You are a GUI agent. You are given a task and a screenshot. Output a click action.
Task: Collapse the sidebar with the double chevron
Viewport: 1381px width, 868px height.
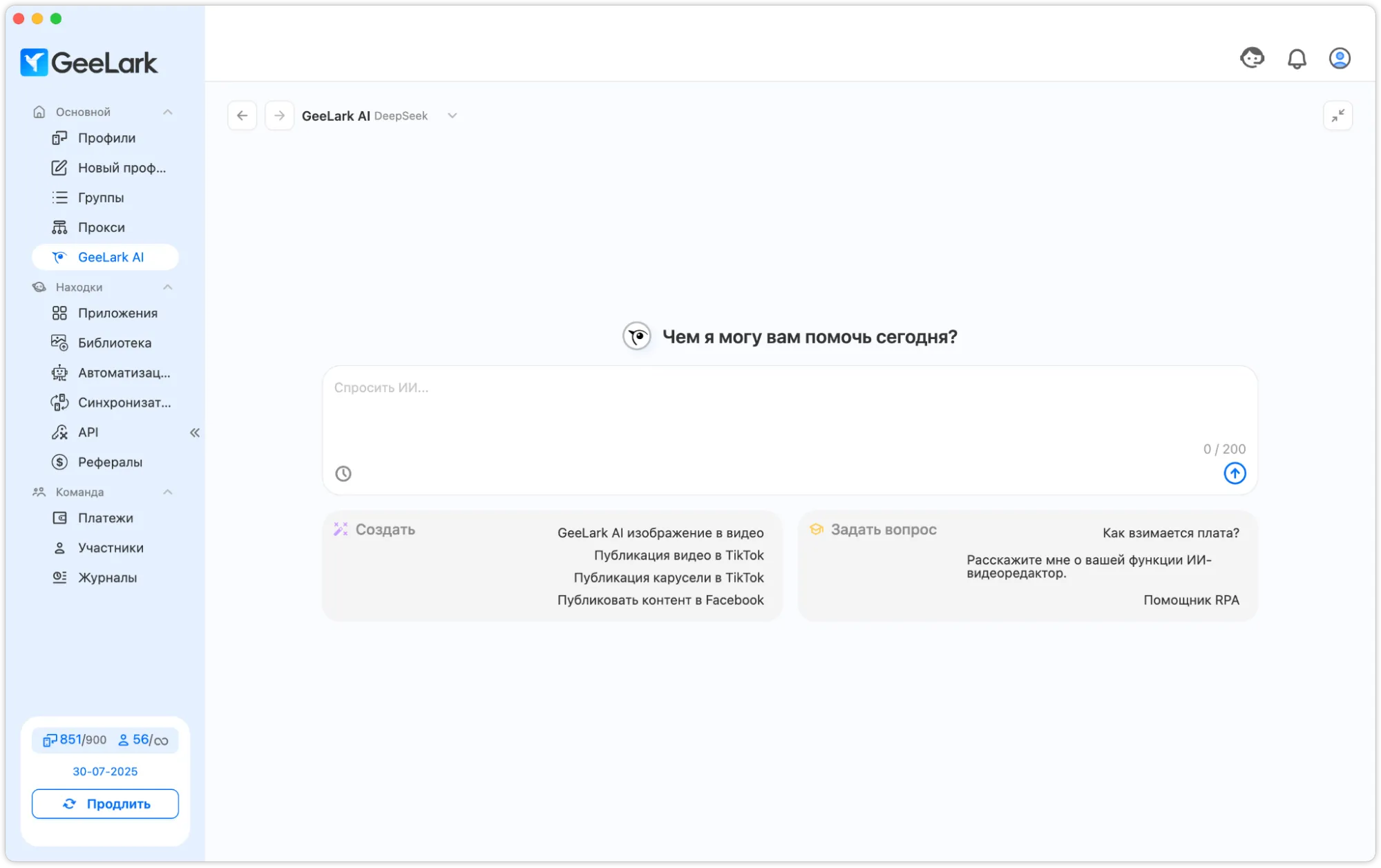195,433
